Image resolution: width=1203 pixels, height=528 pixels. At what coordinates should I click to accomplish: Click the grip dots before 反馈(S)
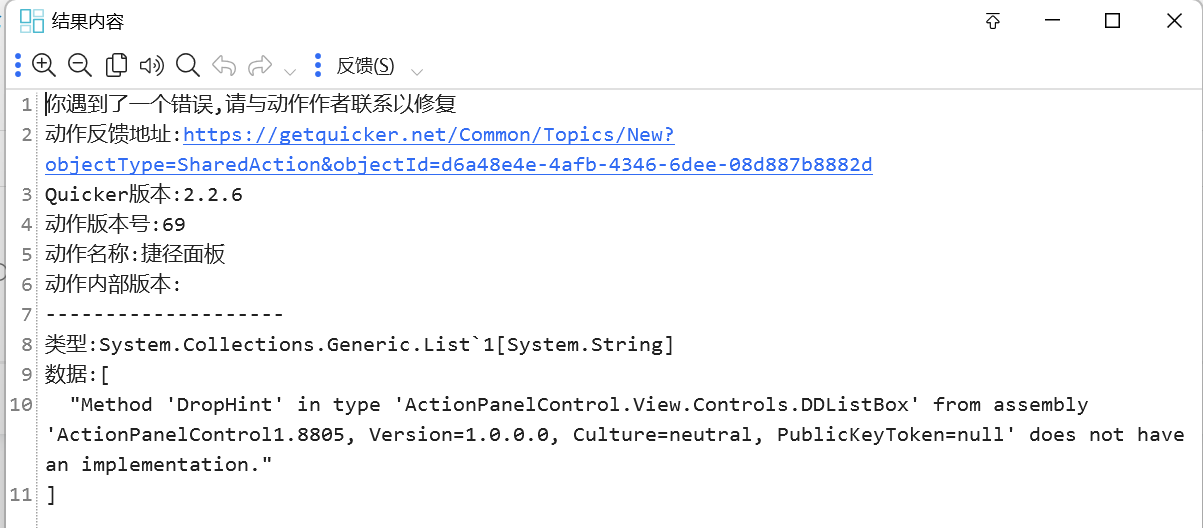click(x=318, y=66)
